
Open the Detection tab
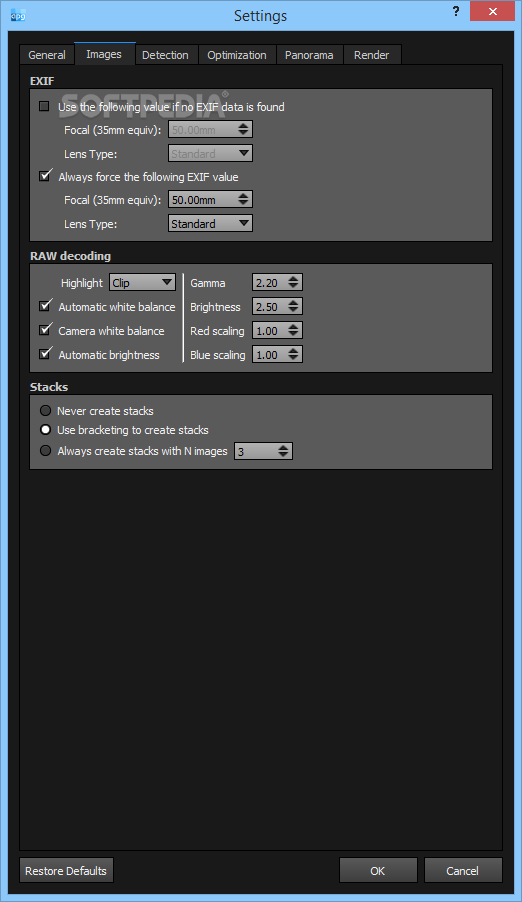165,55
